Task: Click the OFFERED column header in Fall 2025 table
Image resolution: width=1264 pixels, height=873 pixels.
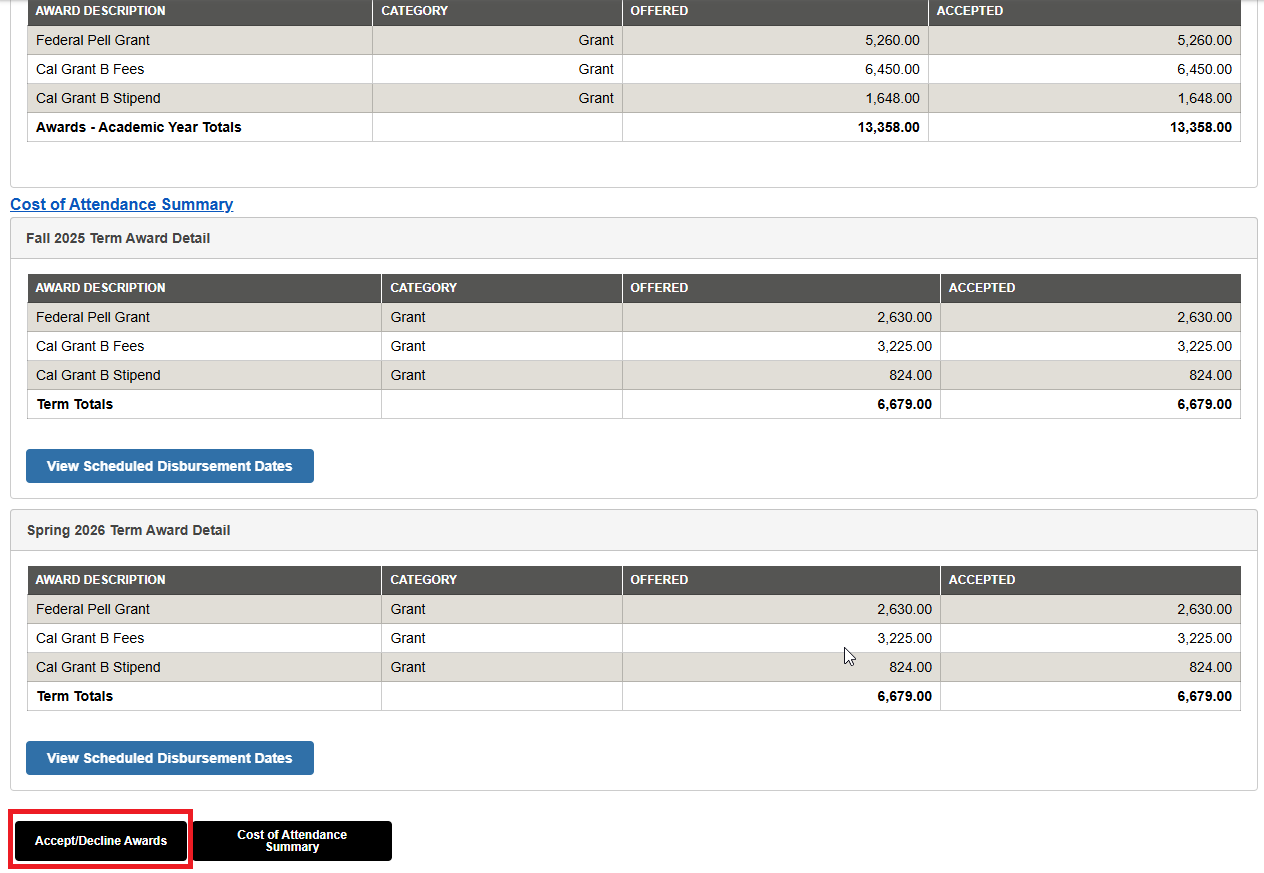Action: point(659,288)
